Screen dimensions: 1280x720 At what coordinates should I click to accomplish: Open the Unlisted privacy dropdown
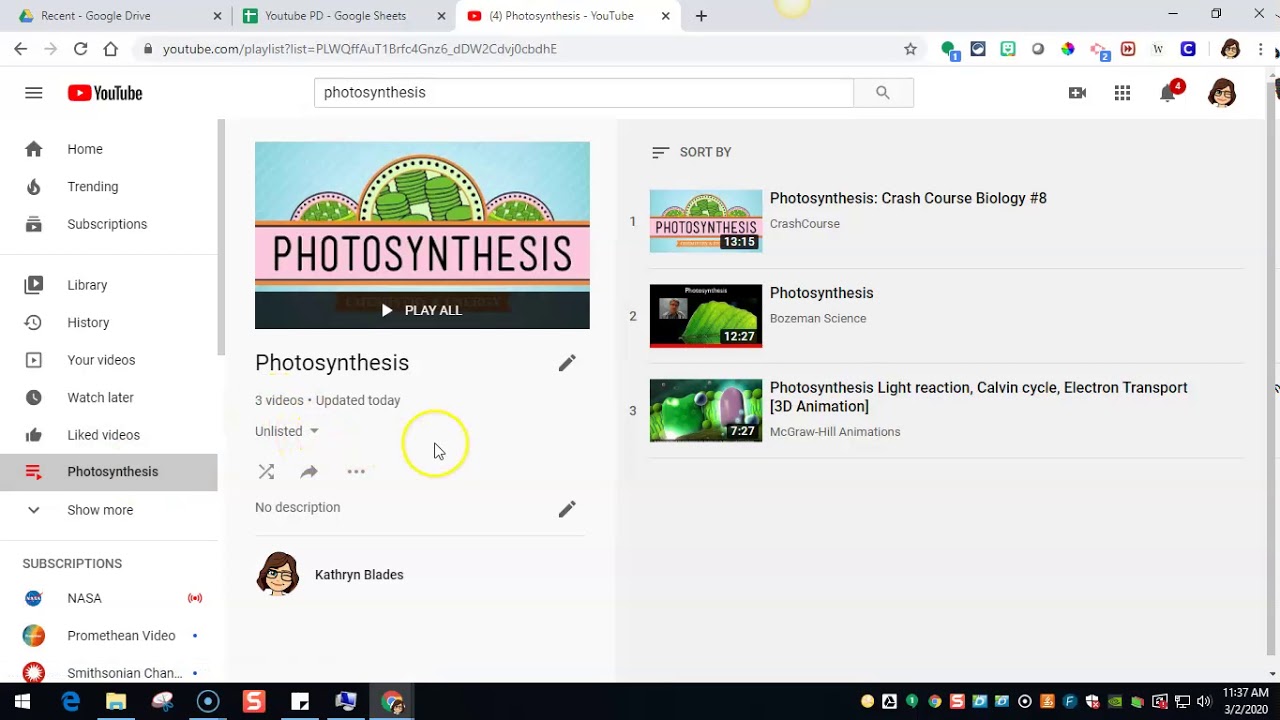point(287,431)
